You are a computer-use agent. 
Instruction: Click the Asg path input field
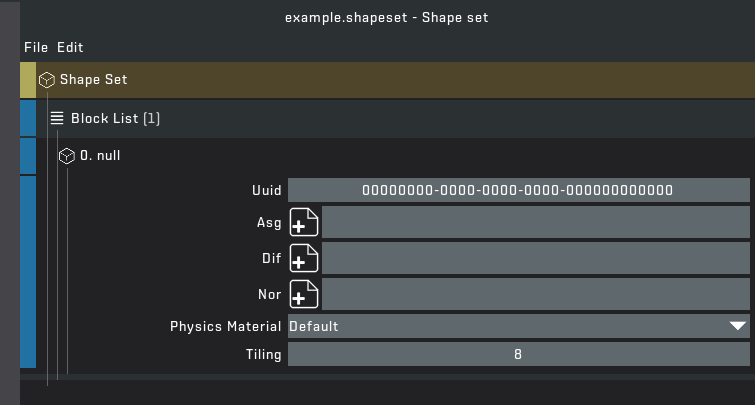(535, 223)
